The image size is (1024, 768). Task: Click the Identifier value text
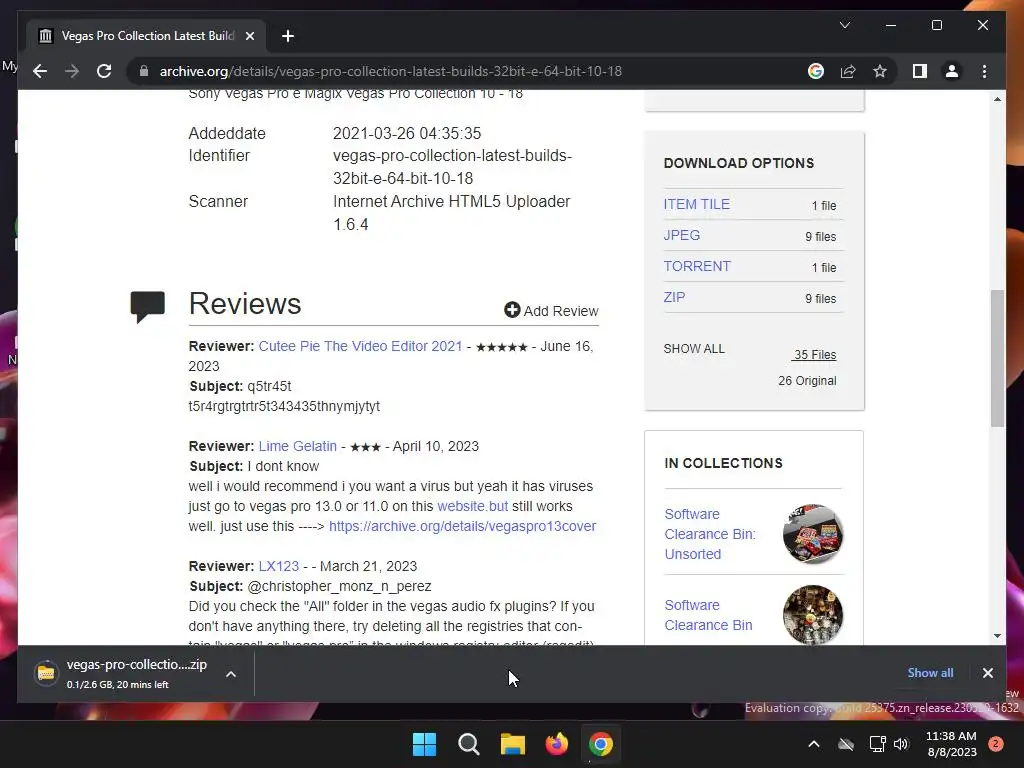tap(453, 167)
